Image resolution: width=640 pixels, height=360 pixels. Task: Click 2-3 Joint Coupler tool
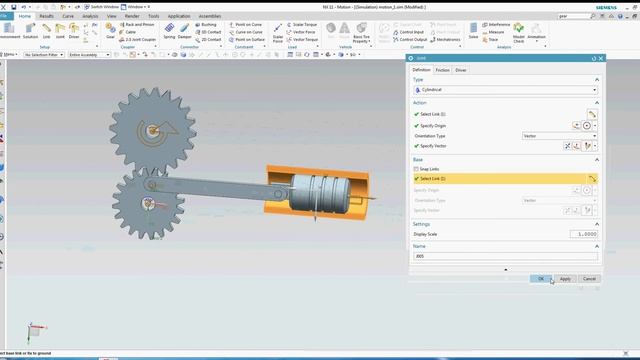[138, 40]
